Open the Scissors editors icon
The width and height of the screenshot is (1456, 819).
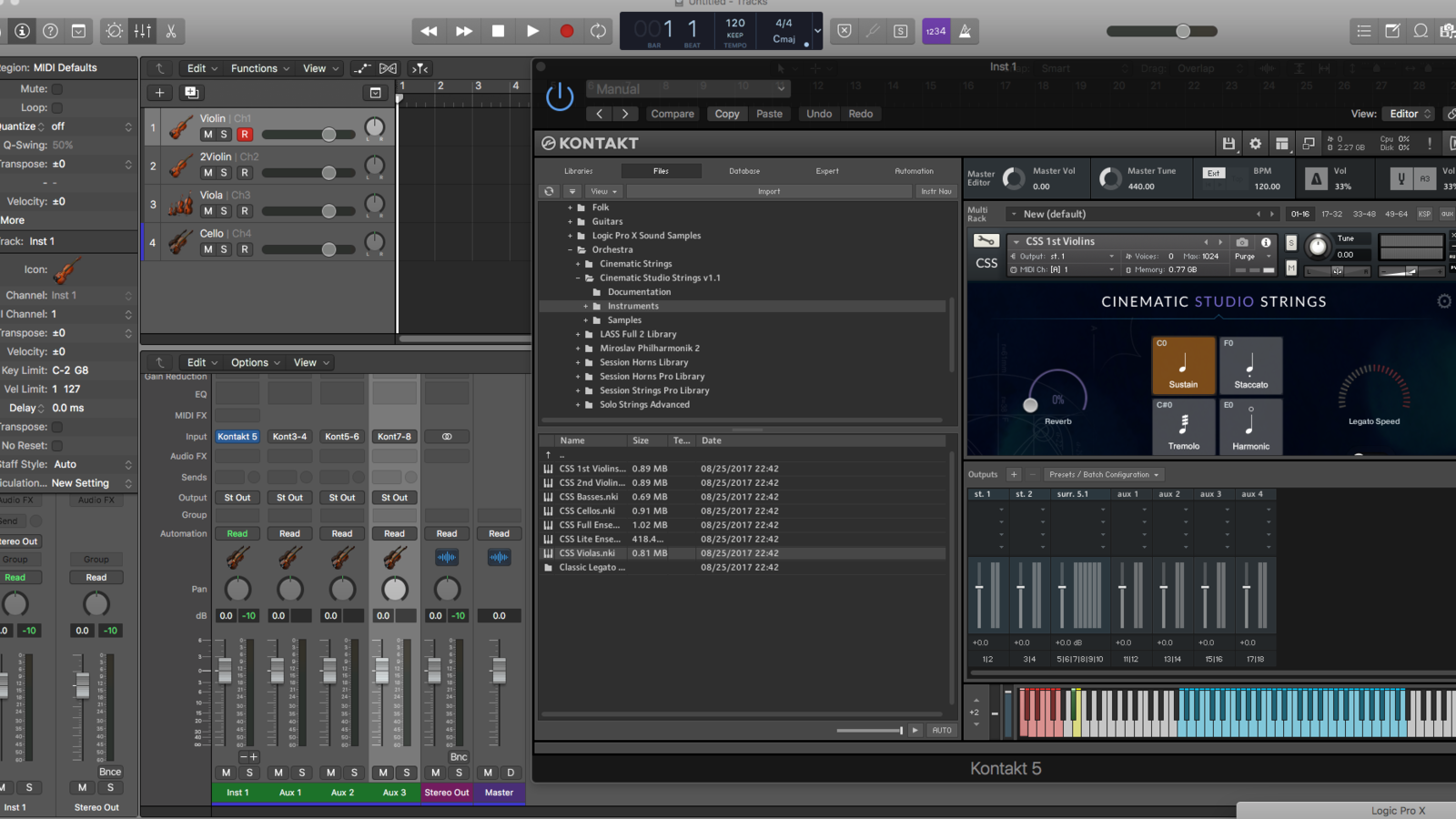coord(171,31)
